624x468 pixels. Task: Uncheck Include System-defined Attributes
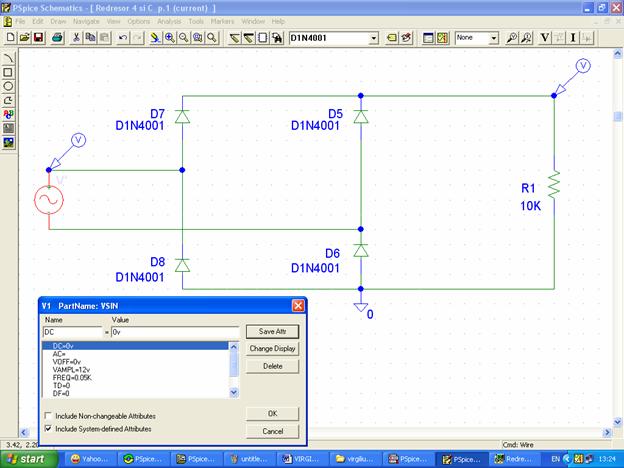tap(48, 428)
